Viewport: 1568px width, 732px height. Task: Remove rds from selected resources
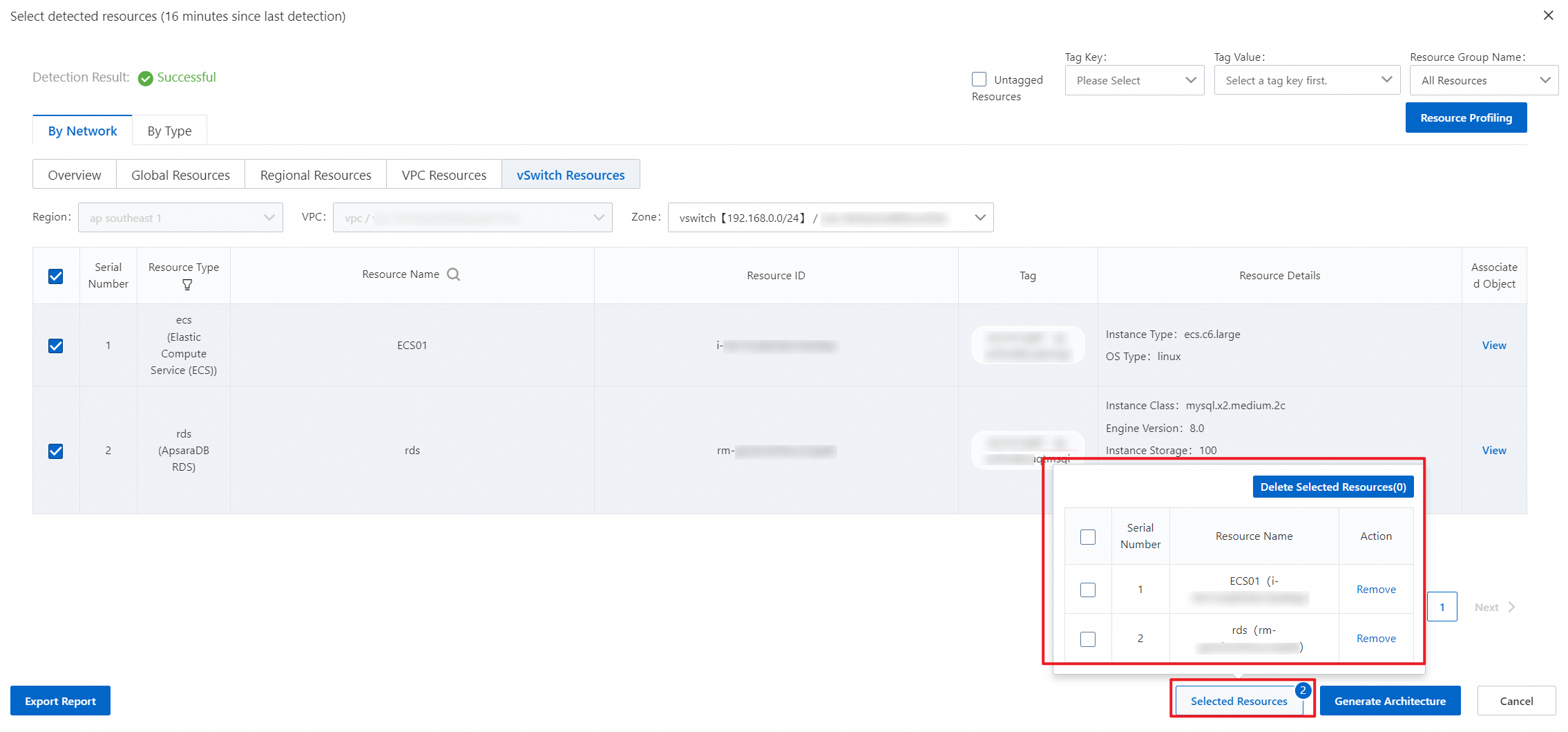click(1376, 638)
